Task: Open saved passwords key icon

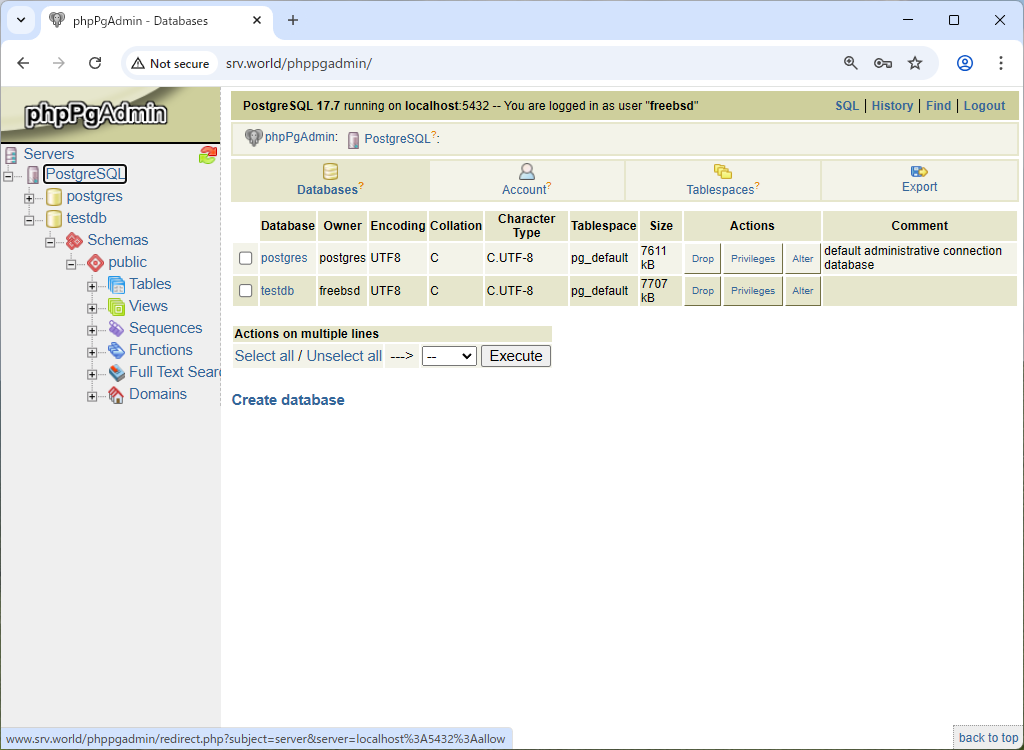Action: [x=883, y=63]
